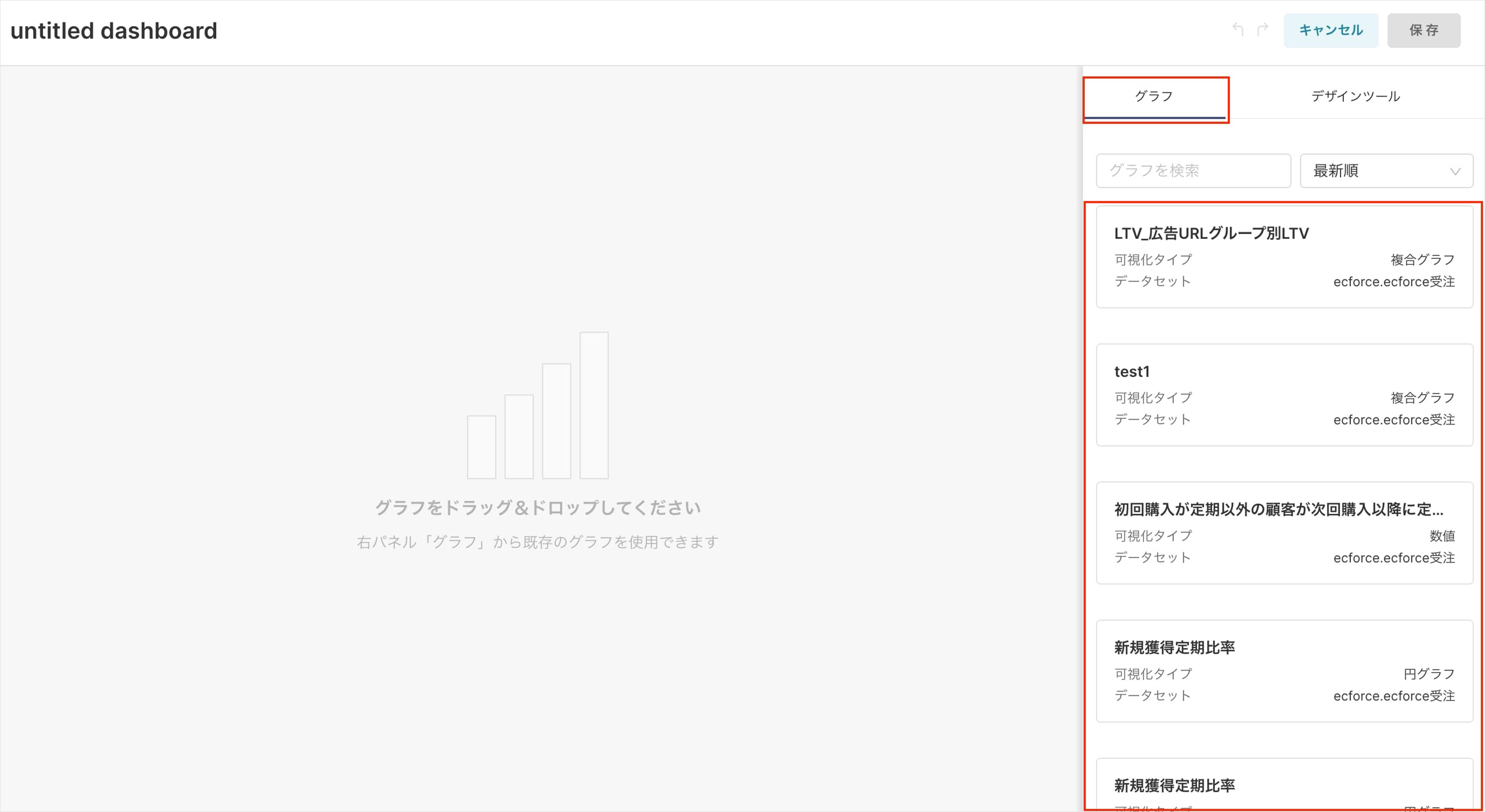The width and height of the screenshot is (1485, 812).
Task: Select the LTV_広告URLグループ別LTV graph card
Action: point(1284,256)
